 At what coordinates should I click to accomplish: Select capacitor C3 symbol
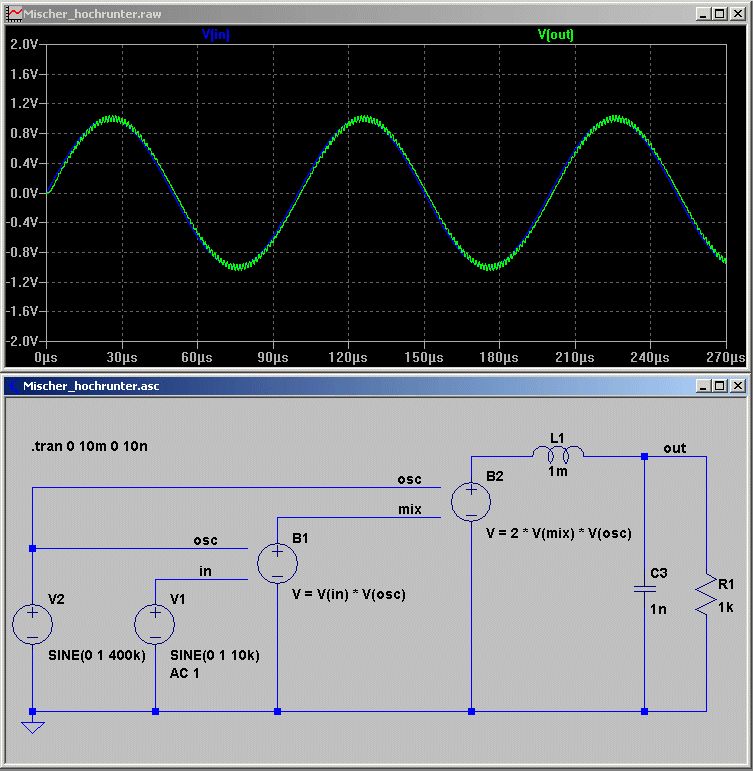pyautogui.click(x=644, y=589)
